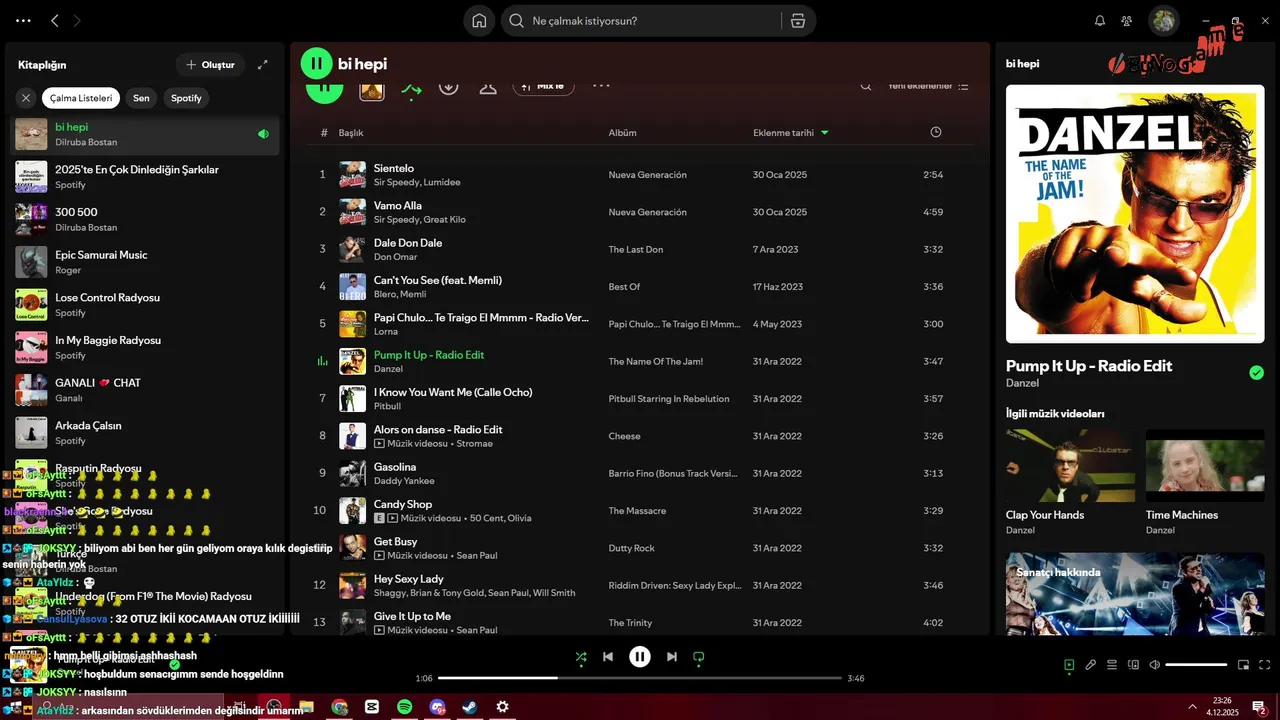Open the Browse icon in search bar
1280x720 pixels.
click(x=797, y=21)
